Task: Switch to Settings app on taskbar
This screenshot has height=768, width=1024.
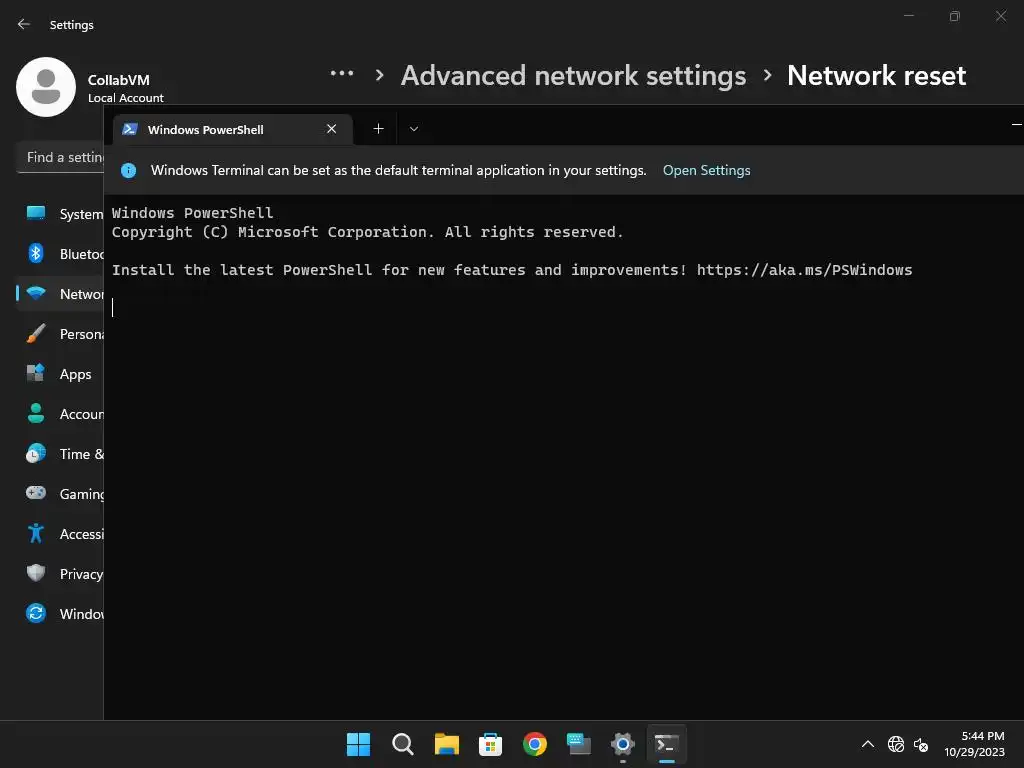Action: click(x=622, y=744)
